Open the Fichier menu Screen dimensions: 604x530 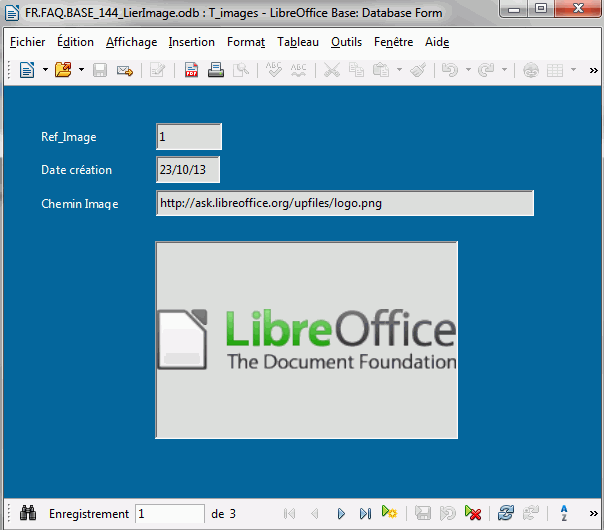27,42
